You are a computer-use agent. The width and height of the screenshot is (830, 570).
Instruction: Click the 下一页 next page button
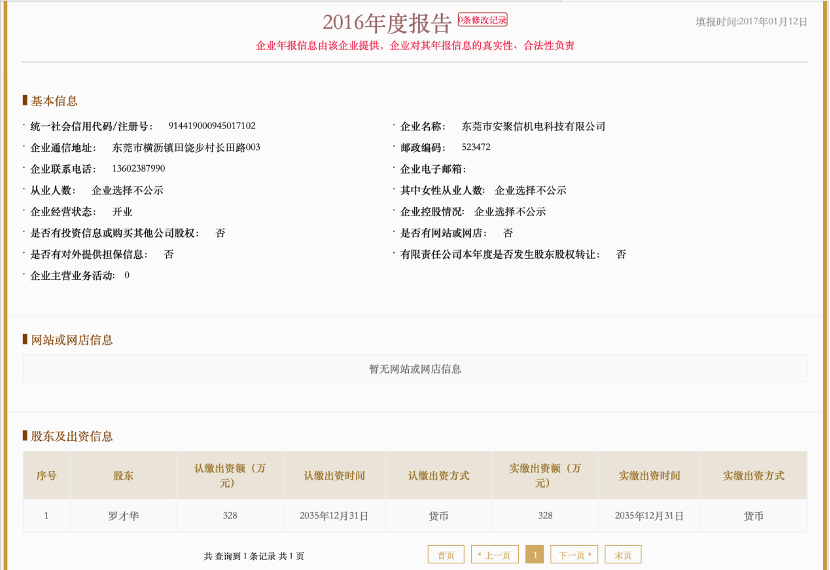pos(574,555)
